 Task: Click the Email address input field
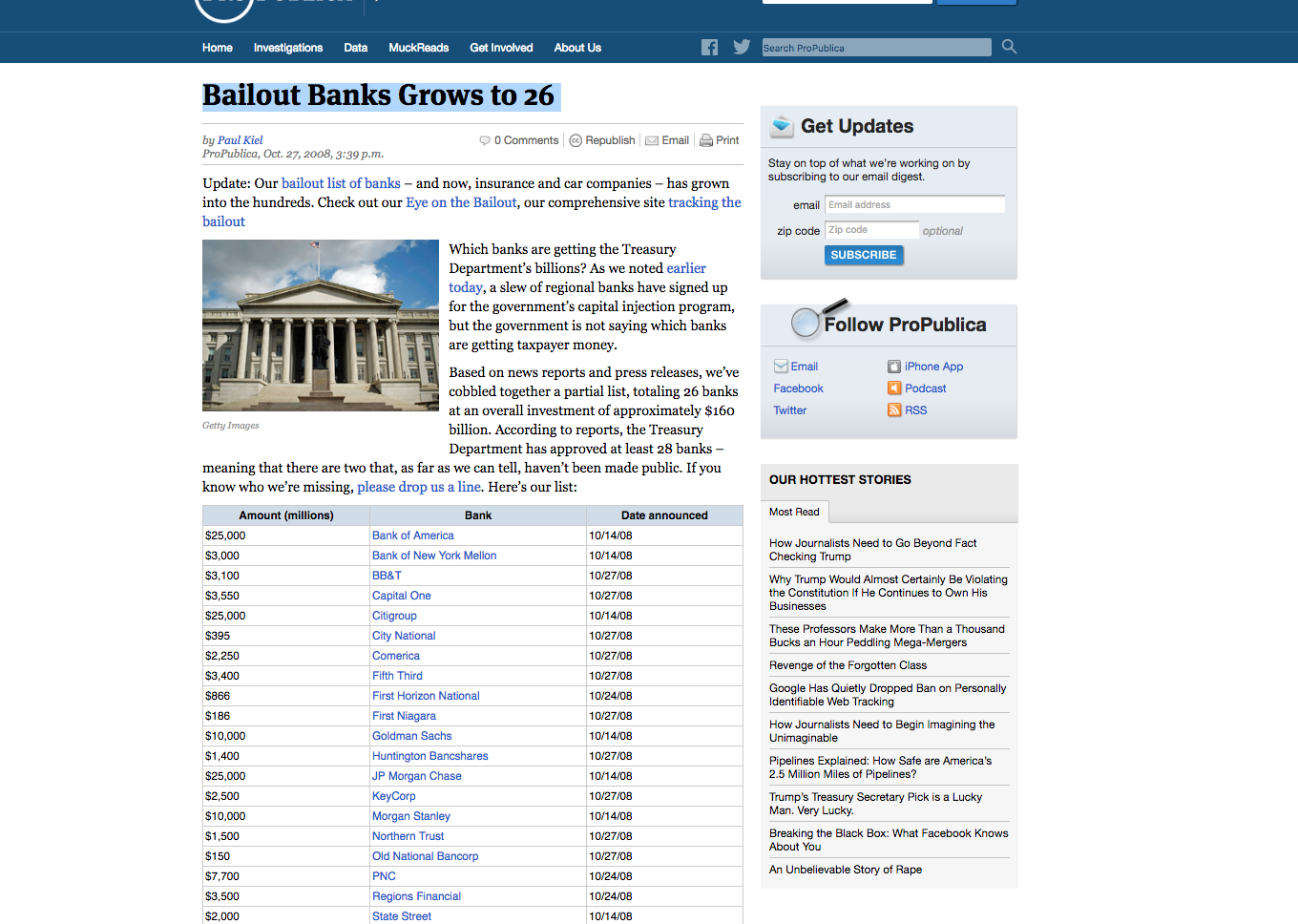[914, 205]
